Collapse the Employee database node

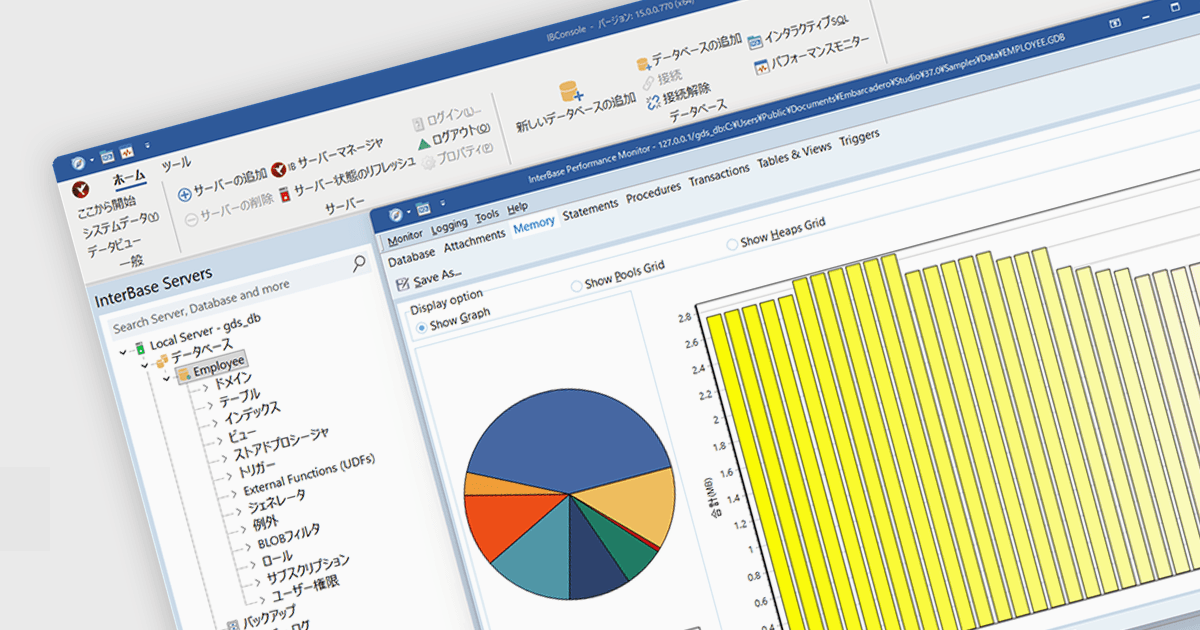point(167,379)
